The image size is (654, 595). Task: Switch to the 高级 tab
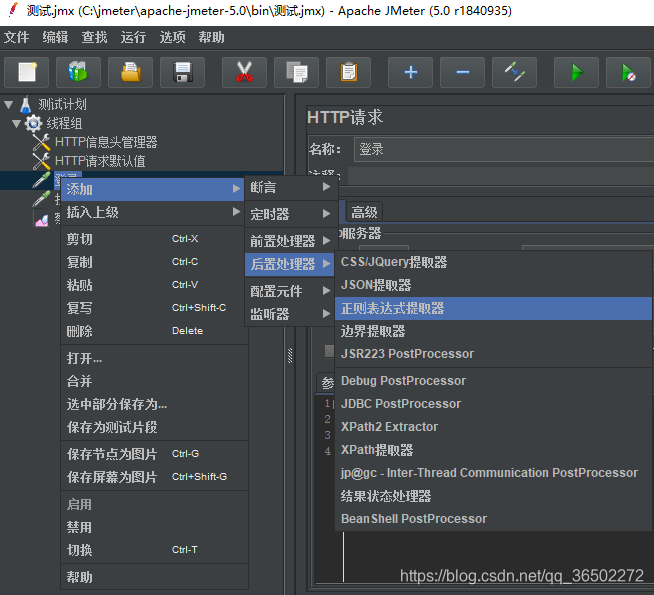click(364, 212)
